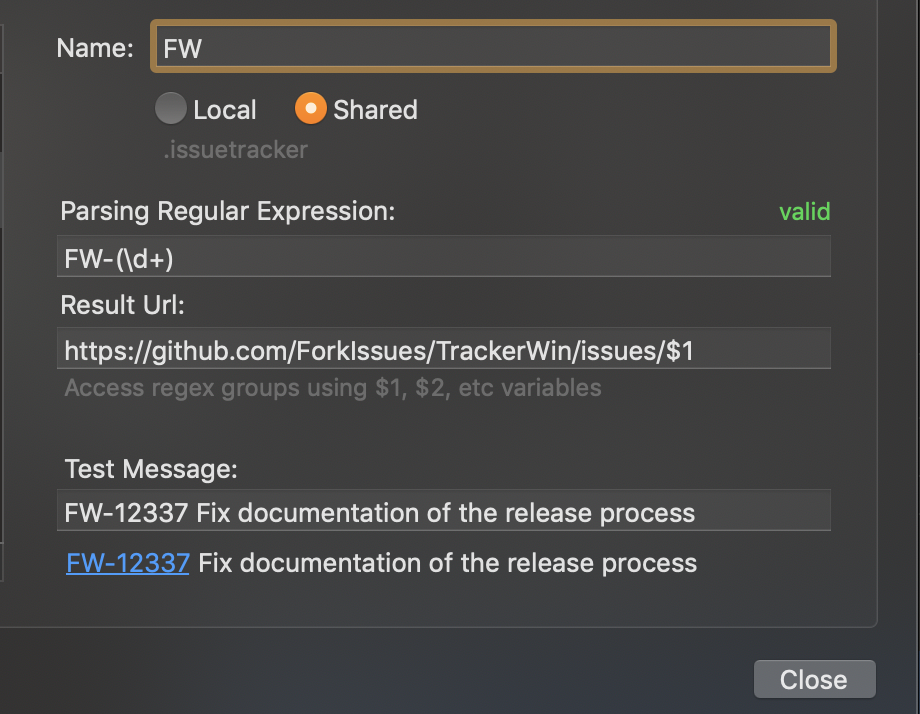Click the Test Message: label
Image resolution: width=920 pixels, height=714 pixels.
pos(151,468)
